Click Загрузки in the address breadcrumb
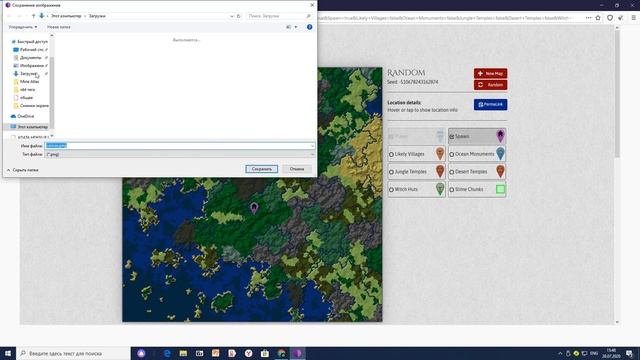This screenshot has width=640, height=360. [x=97, y=16]
